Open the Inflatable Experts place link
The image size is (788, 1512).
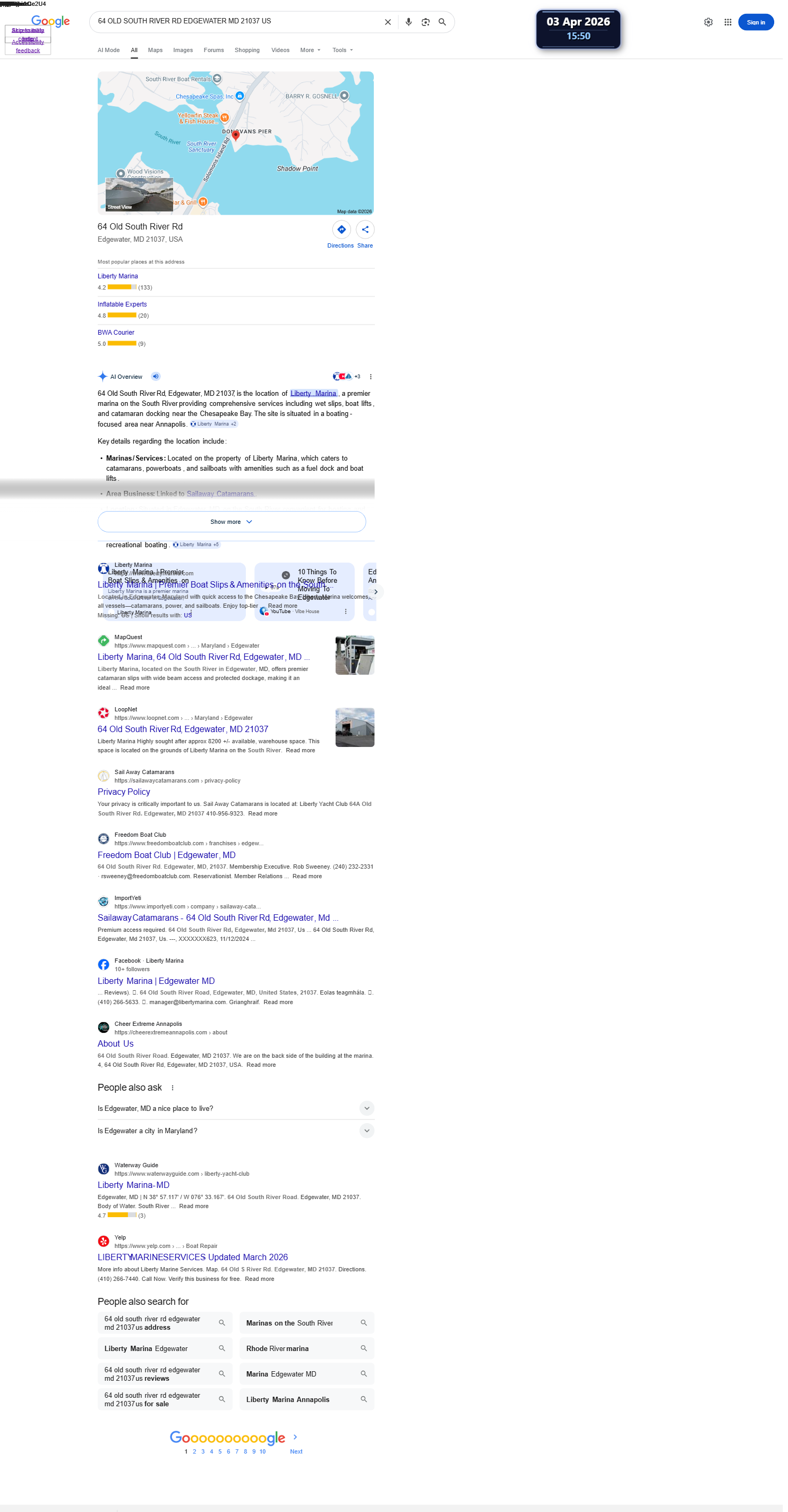click(x=122, y=304)
